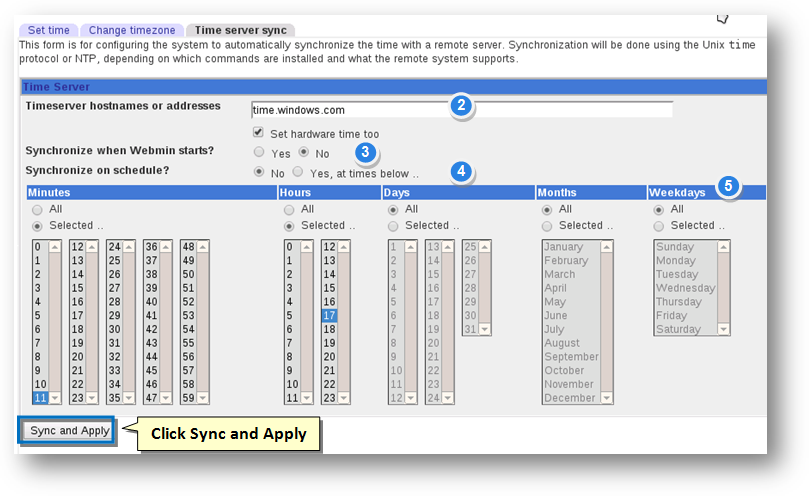This screenshot has height=496, width=809.
Task: Click the numbered step 3 callout badge
Action: 367,152
